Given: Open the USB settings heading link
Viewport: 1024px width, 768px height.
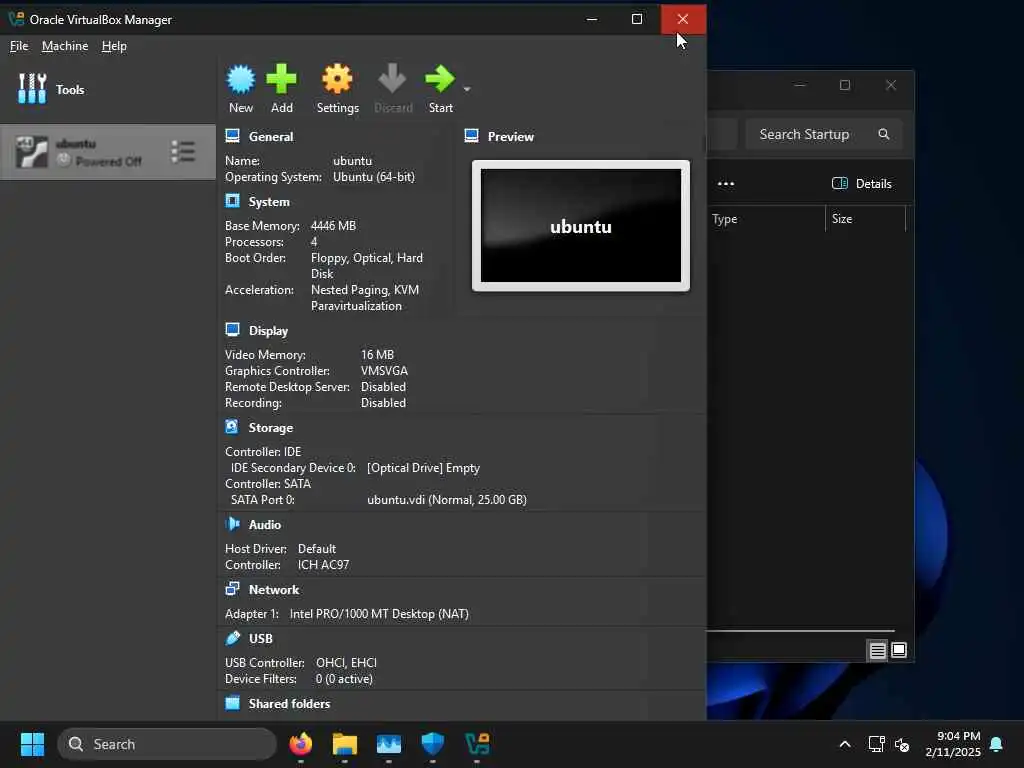Looking at the screenshot, I should tap(261, 639).
